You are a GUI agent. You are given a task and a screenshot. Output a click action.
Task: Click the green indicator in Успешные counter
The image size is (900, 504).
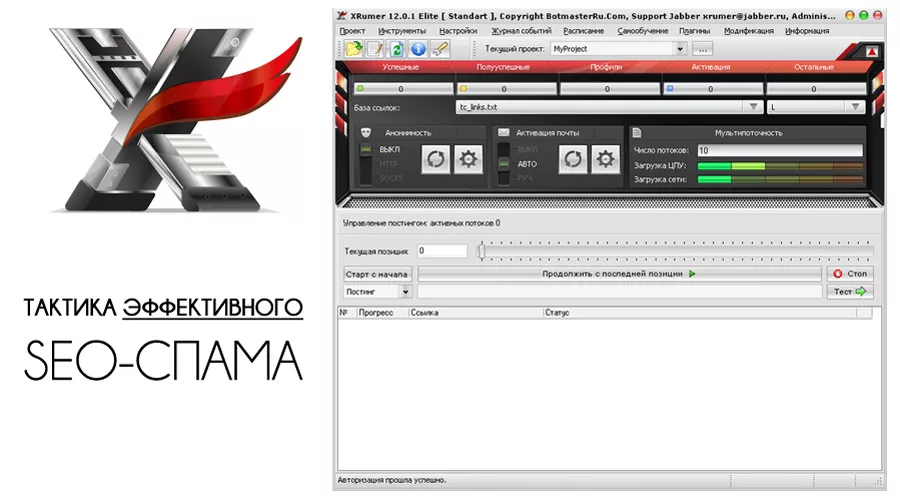click(360, 88)
